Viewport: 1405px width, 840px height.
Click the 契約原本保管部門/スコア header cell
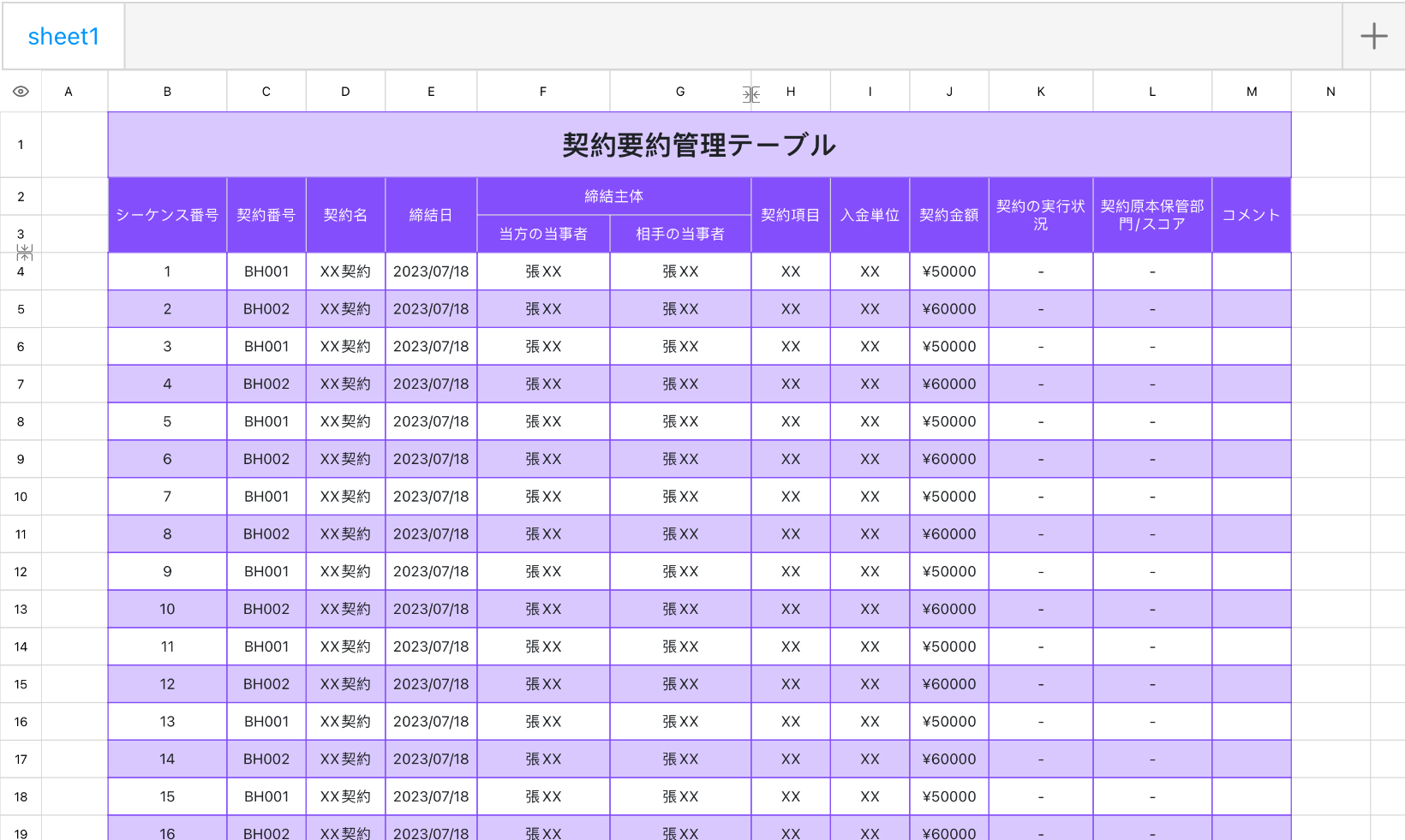tap(1152, 215)
